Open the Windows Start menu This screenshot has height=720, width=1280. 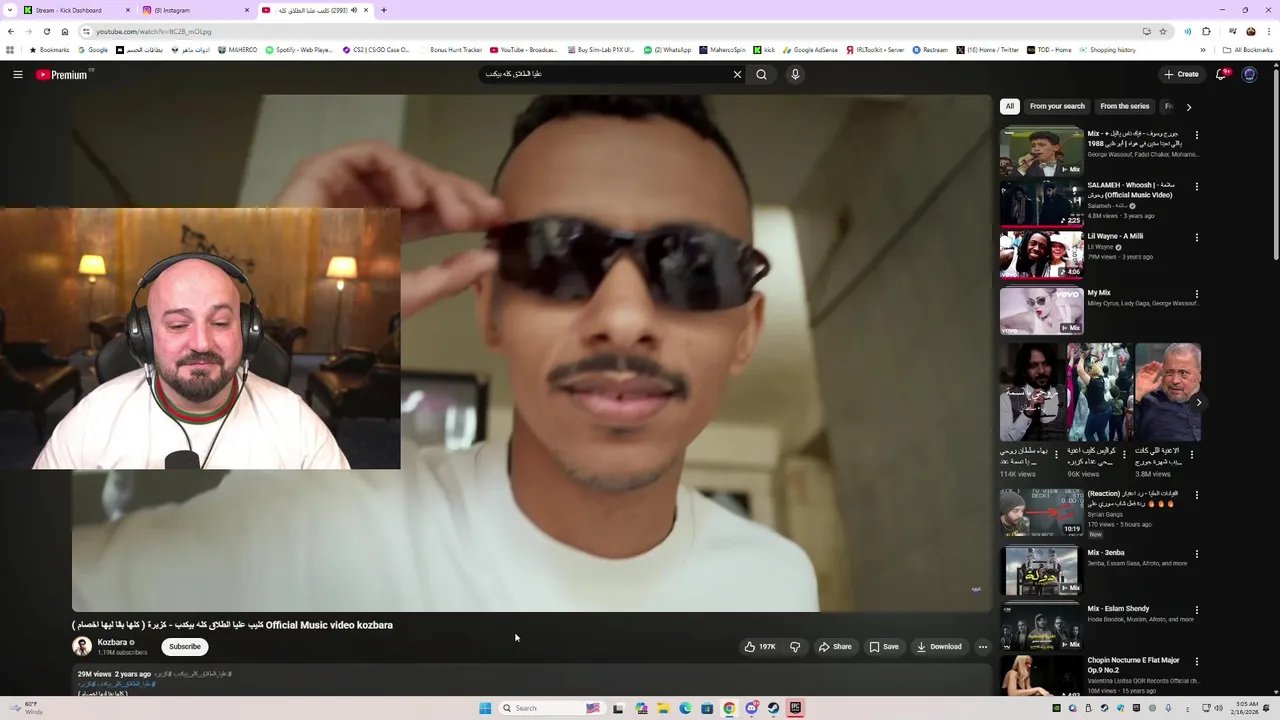click(x=485, y=708)
